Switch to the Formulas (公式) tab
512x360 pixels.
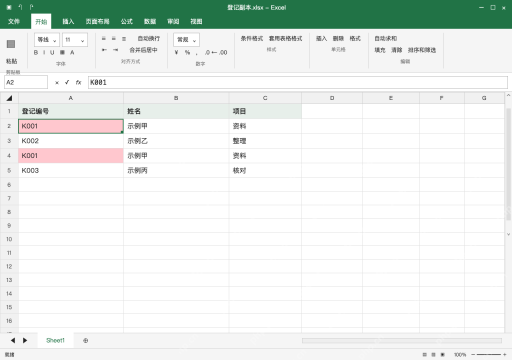(127, 21)
